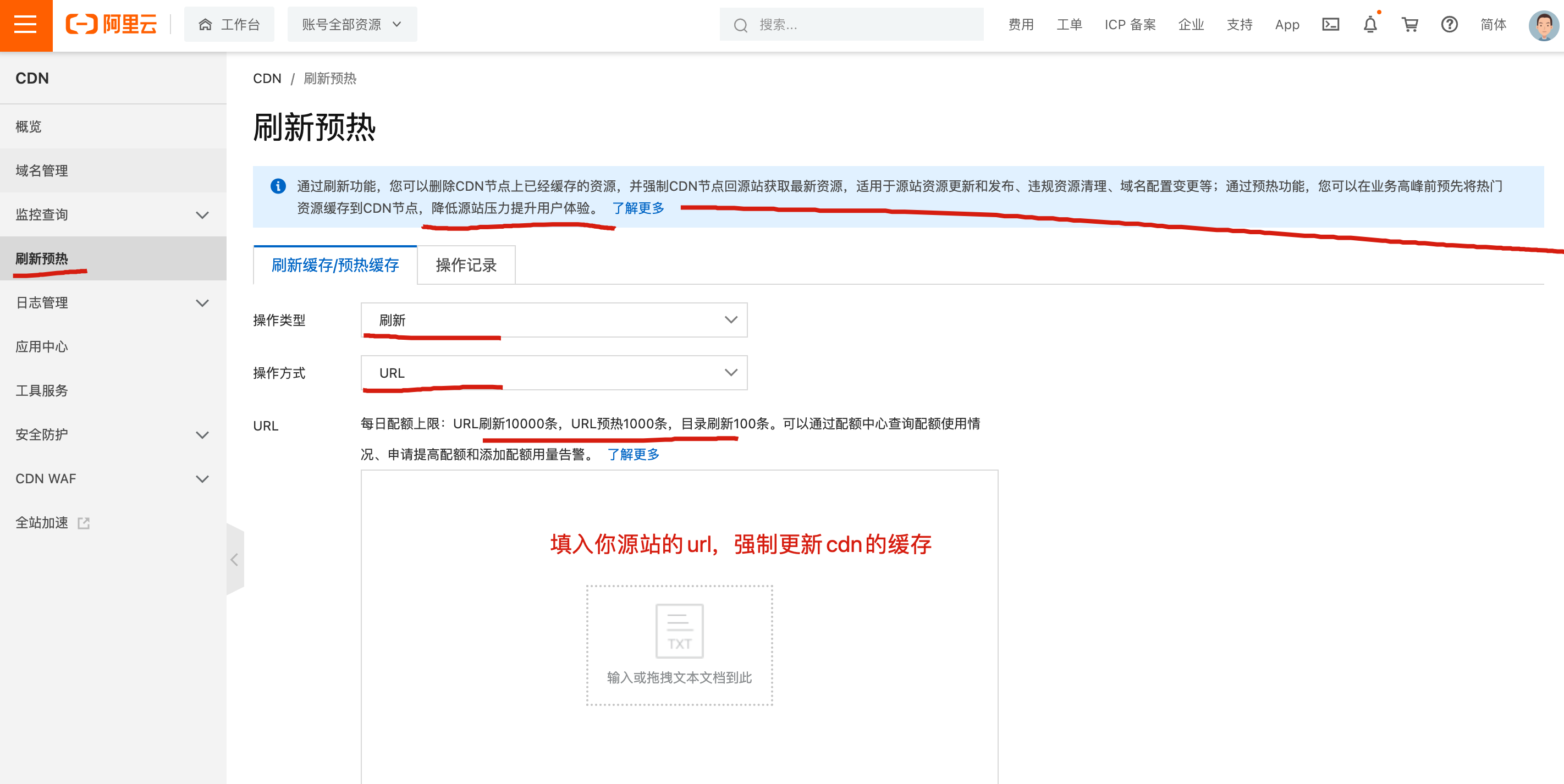This screenshot has width=1564, height=784.
Task: Click the Alibaba Cloud logo
Action: [112, 24]
